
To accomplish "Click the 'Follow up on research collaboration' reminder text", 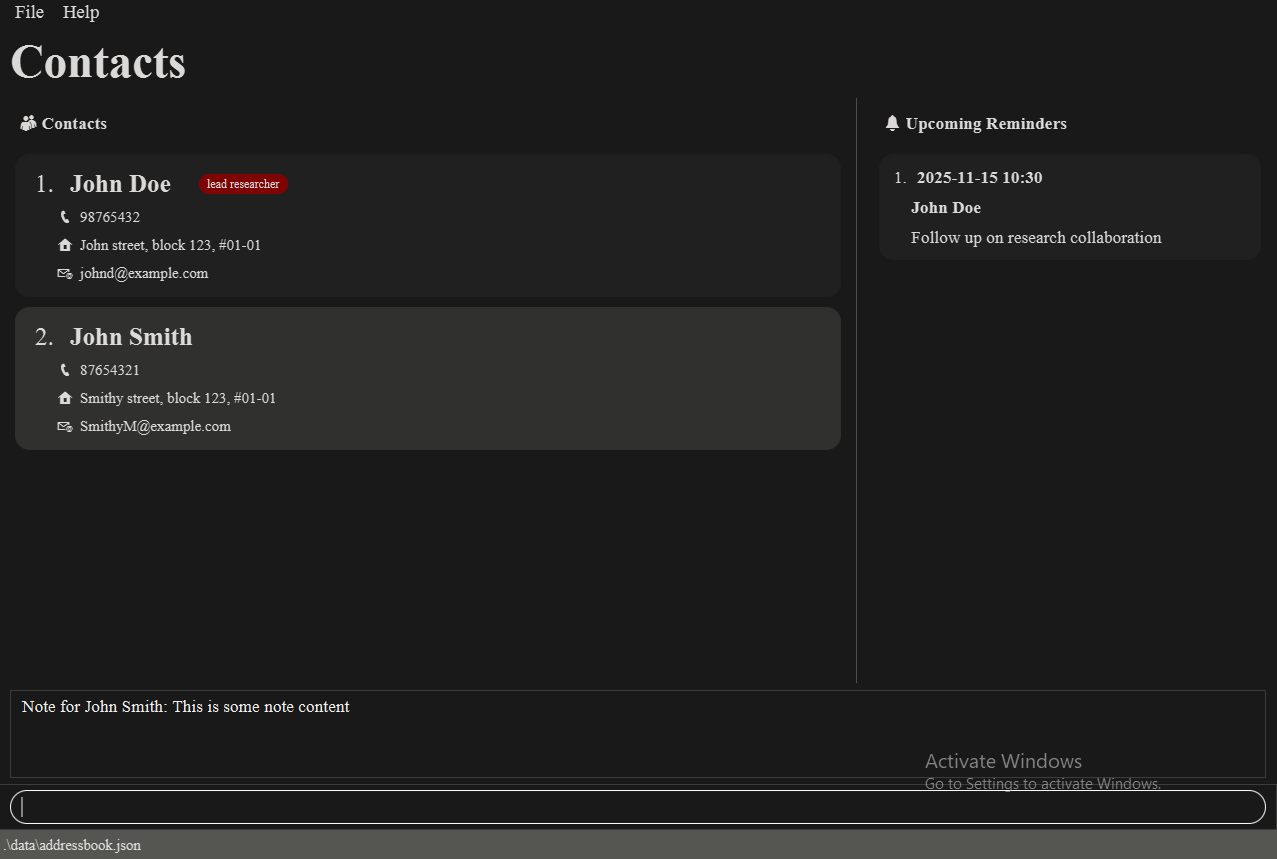I will tap(1036, 238).
